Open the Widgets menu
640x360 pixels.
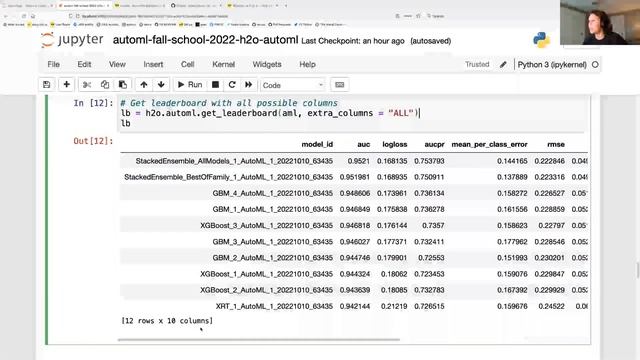point(267,64)
